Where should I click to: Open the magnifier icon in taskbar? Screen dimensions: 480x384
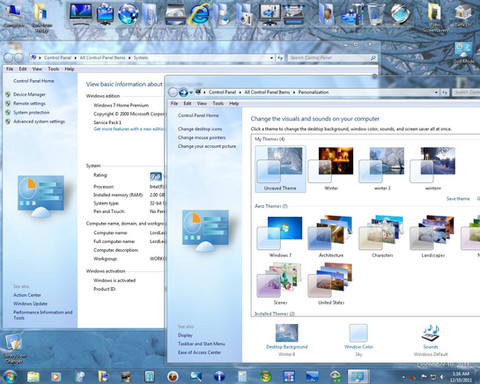coord(196,377)
